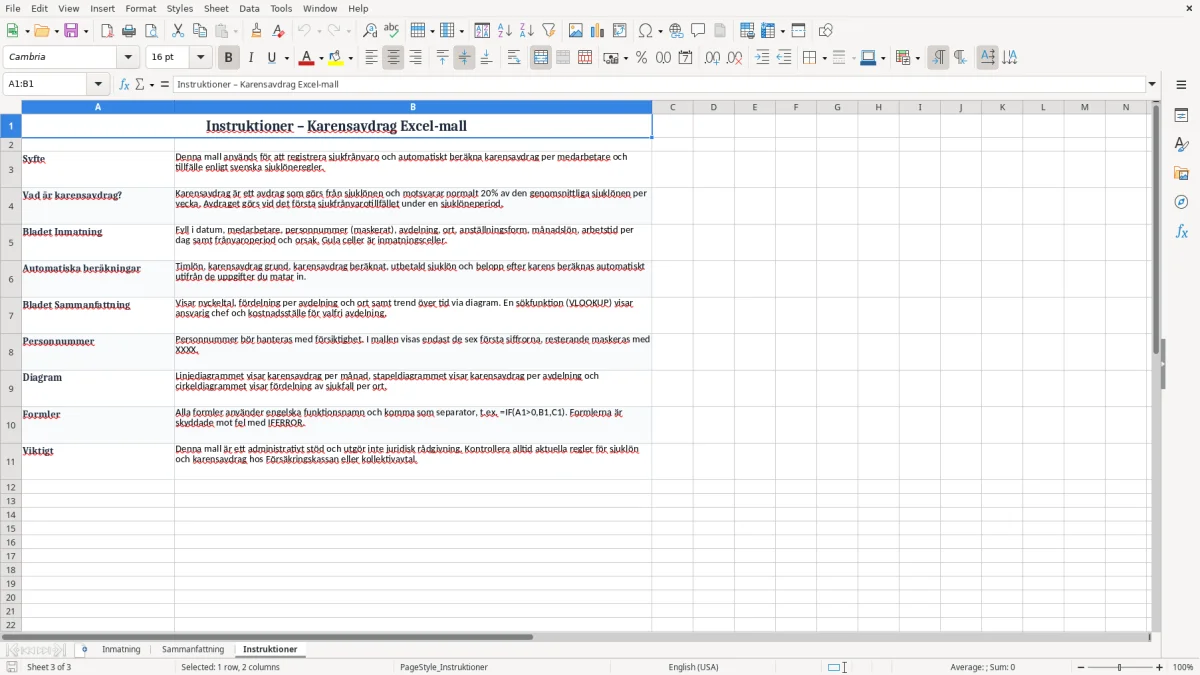Click the Copy icon
Screen dimensions: 1200x675
(200, 31)
